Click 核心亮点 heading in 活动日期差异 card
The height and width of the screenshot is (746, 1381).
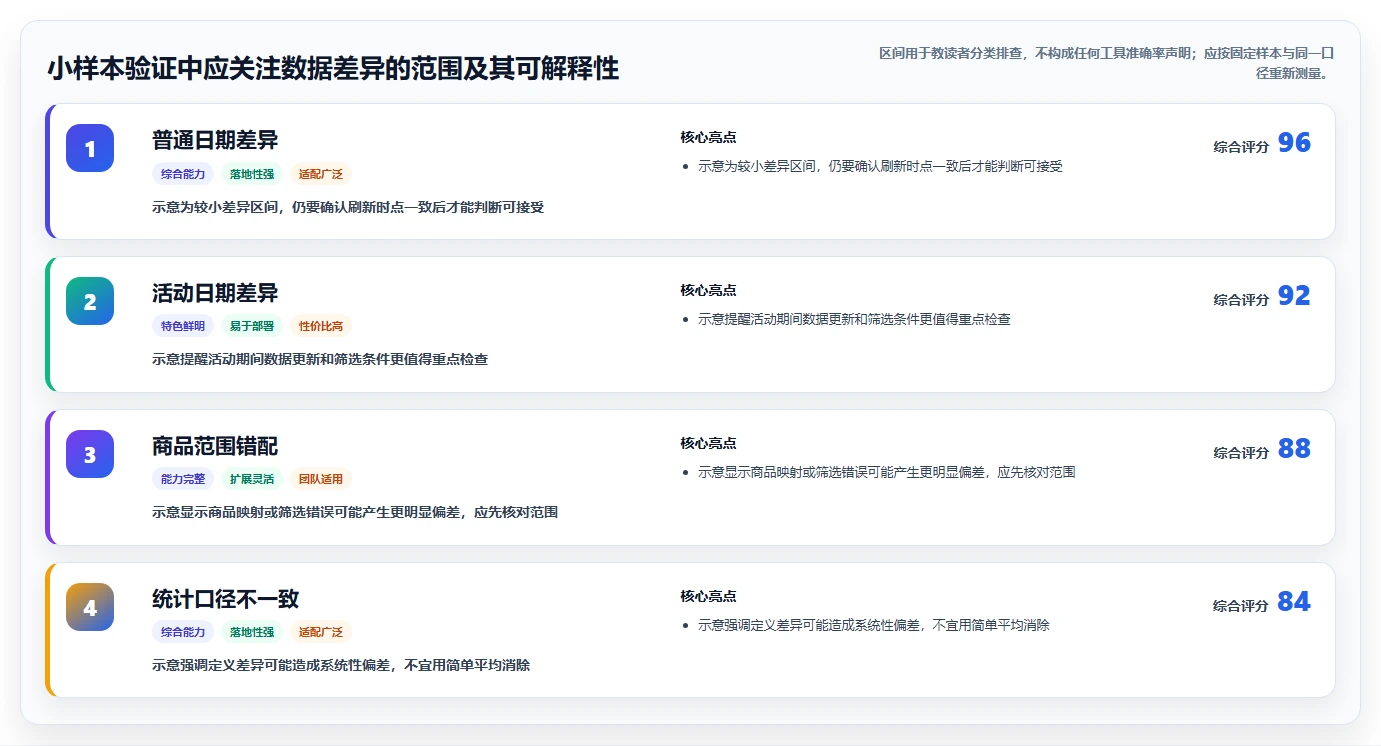[x=708, y=290]
